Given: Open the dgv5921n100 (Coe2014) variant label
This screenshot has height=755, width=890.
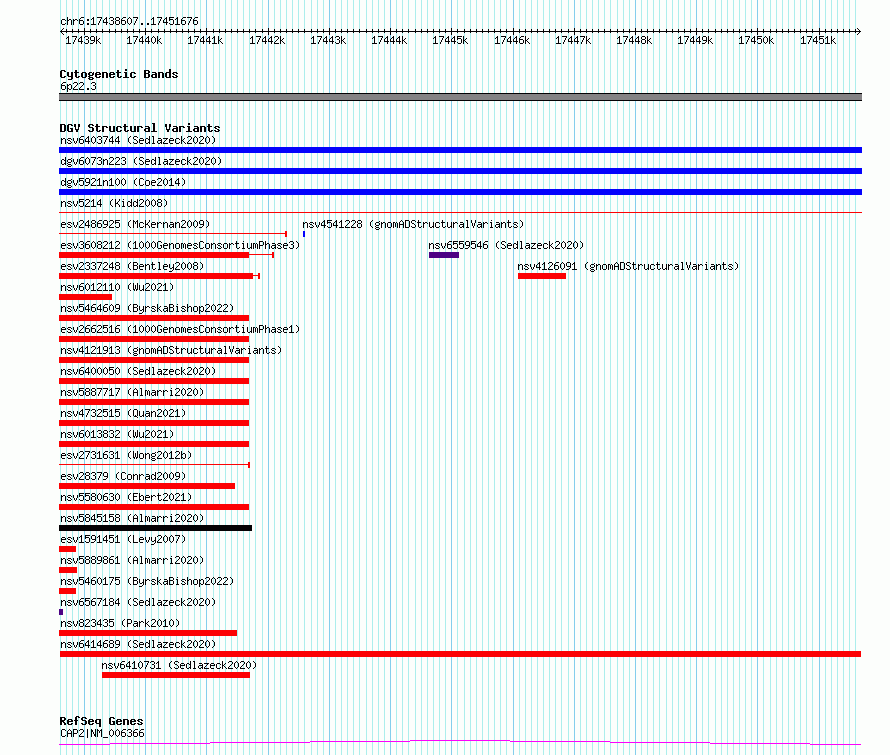Looking at the screenshot, I should (123, 182).
